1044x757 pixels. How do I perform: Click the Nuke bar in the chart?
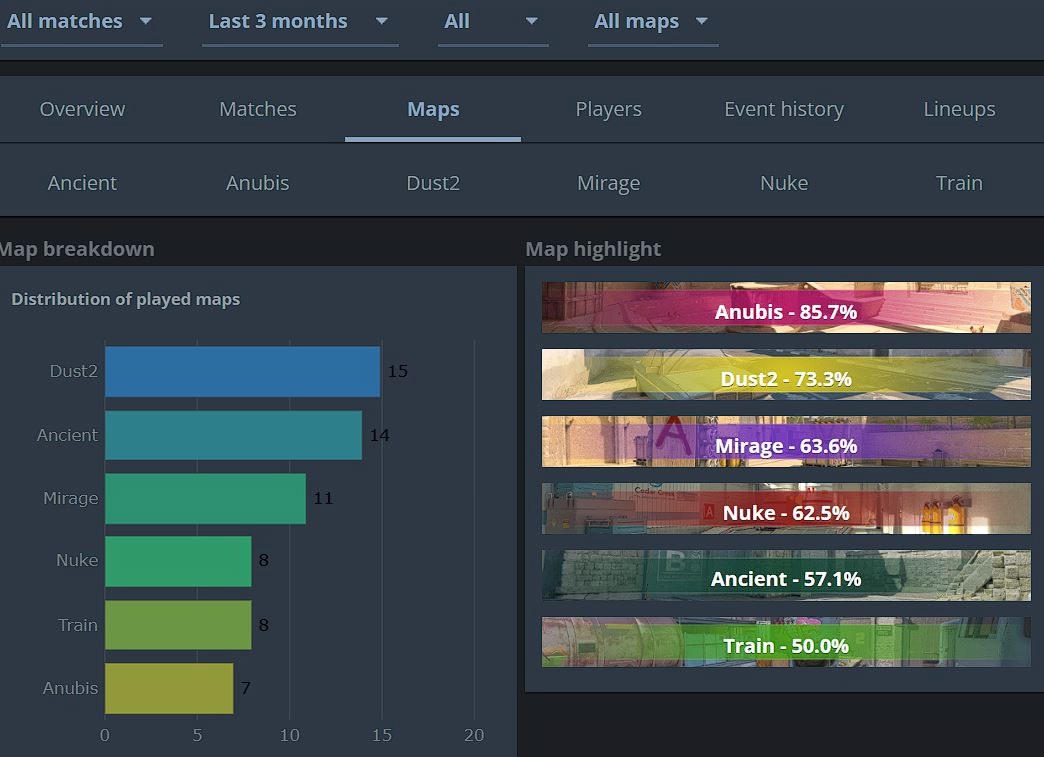tap(178, 561)
